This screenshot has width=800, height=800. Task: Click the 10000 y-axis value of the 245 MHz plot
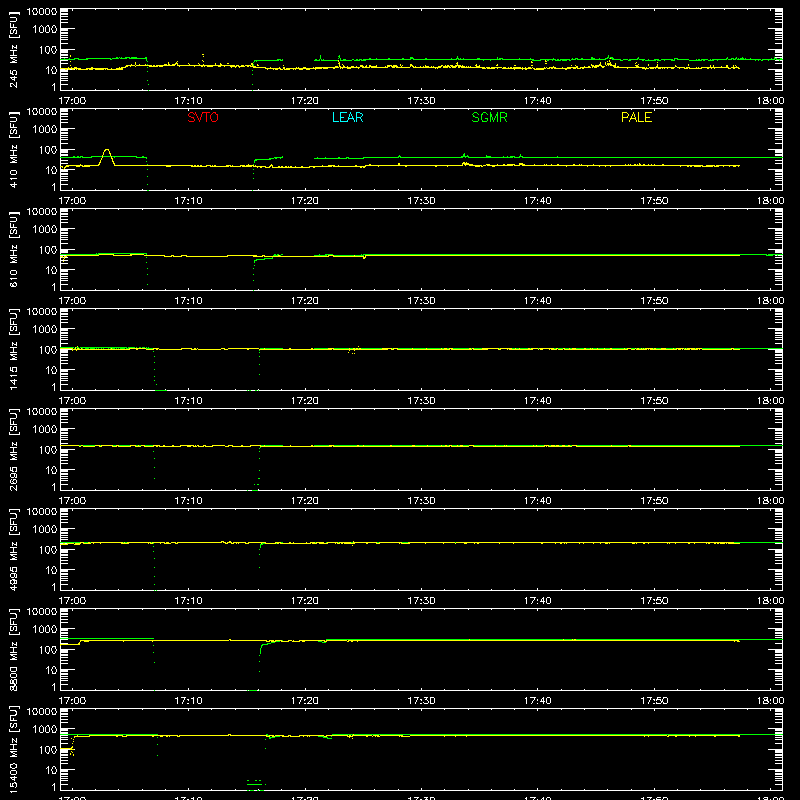[42, 12]
